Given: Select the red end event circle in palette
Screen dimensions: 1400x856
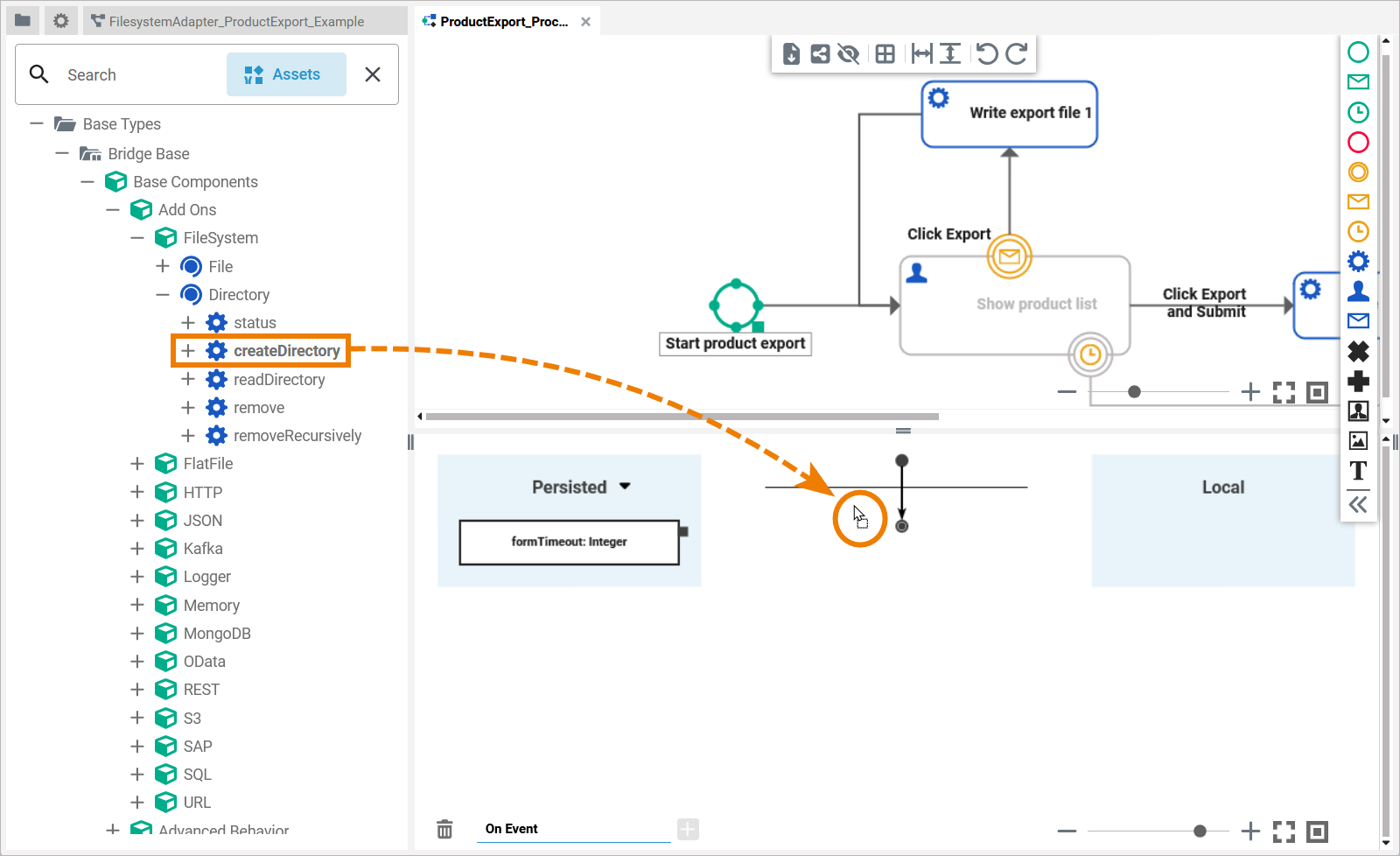Looking at the screenshot, I should coord(1358,142).
